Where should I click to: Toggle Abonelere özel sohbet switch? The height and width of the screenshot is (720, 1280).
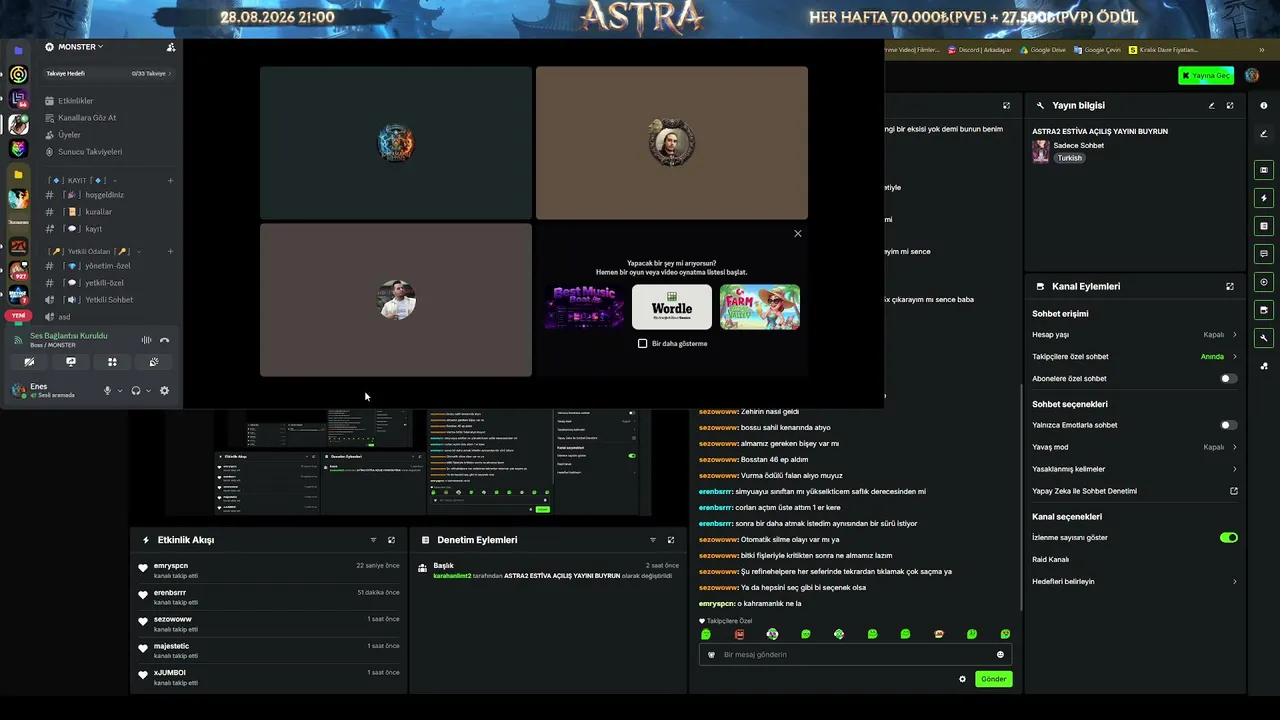point(1229,379)
